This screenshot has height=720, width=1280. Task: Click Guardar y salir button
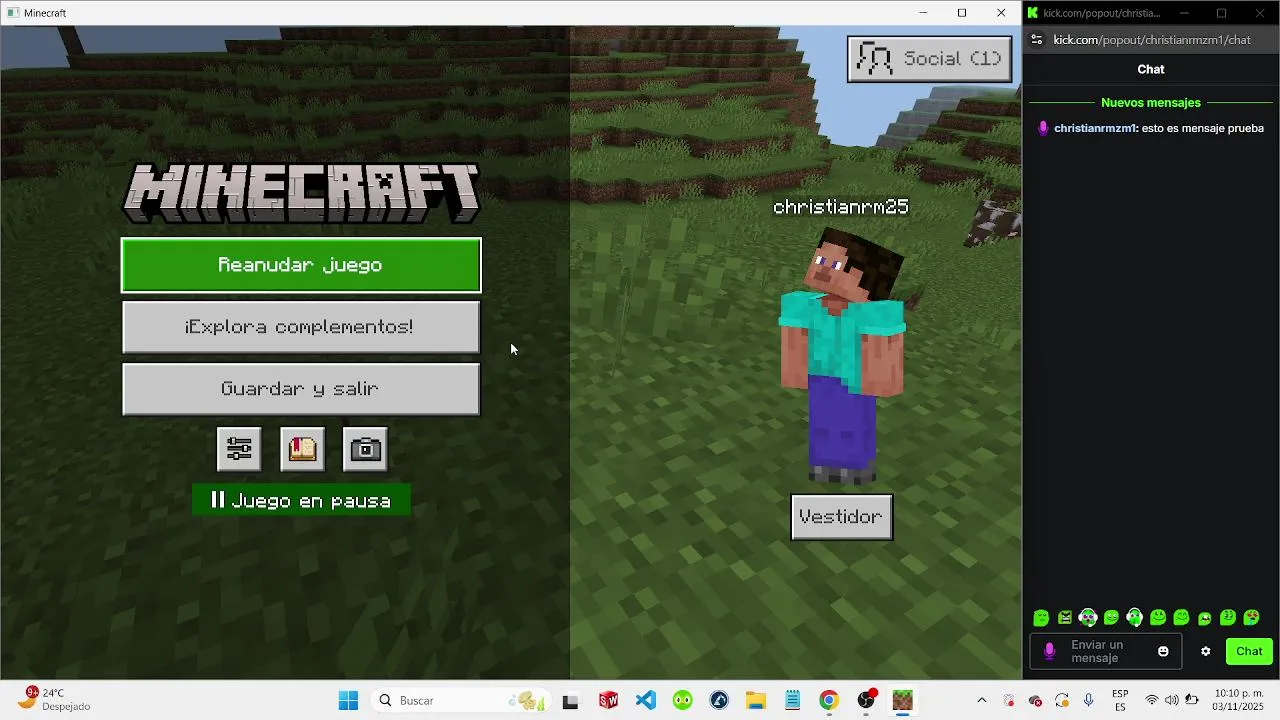click(301, 389)
